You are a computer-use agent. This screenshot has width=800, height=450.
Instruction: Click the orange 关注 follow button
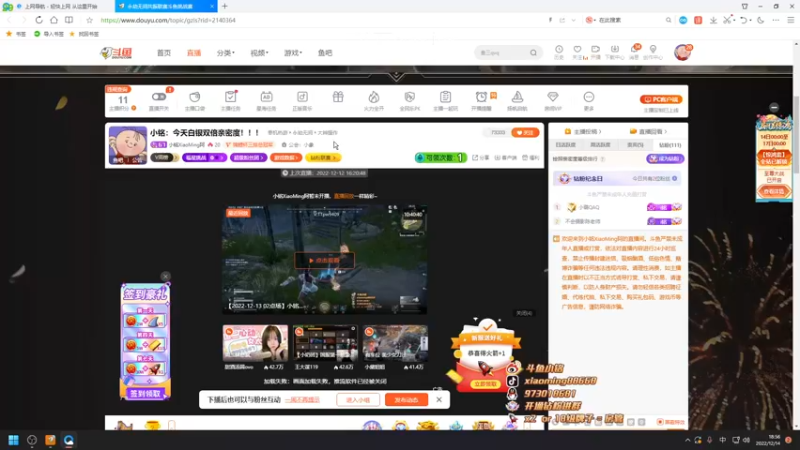(525, 133)
